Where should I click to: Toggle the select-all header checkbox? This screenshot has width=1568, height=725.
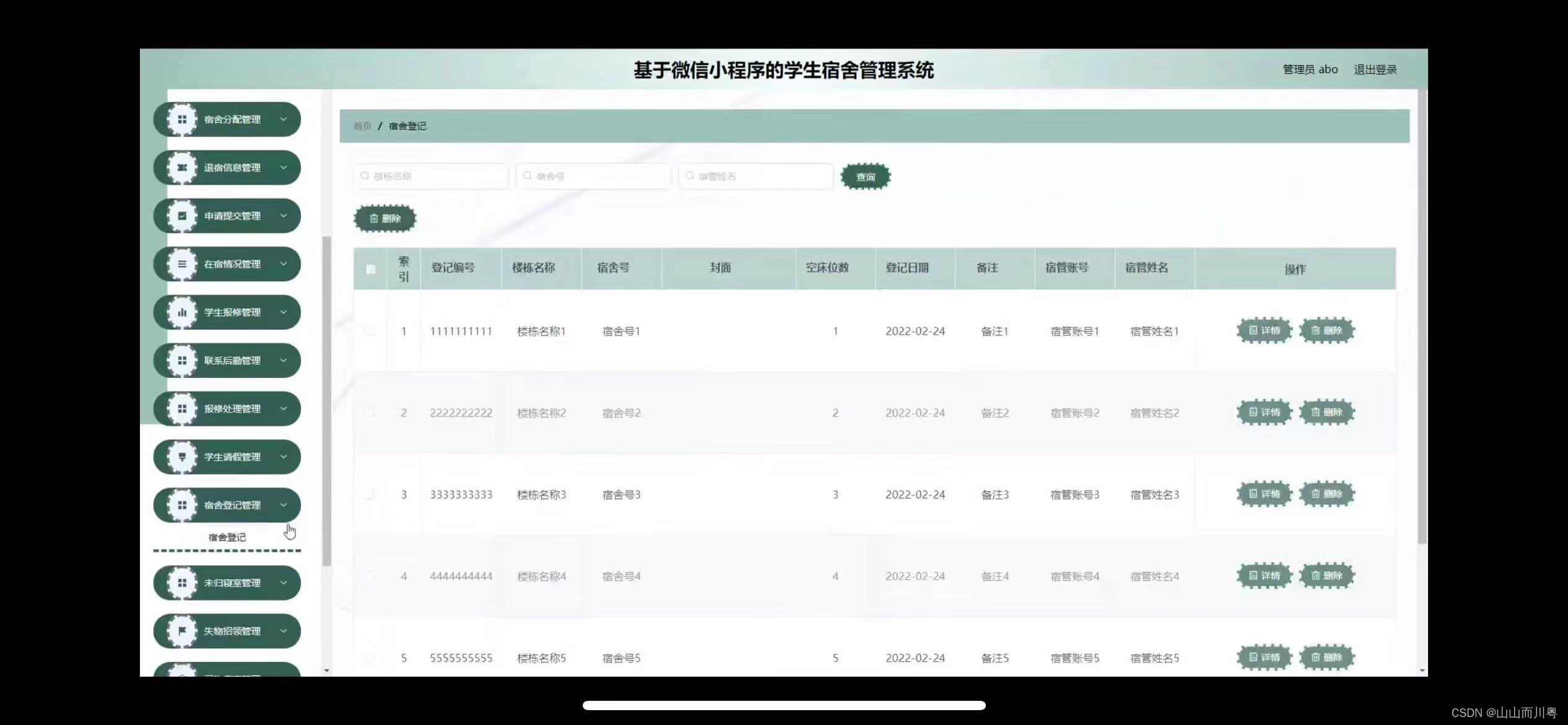[370, 270]
